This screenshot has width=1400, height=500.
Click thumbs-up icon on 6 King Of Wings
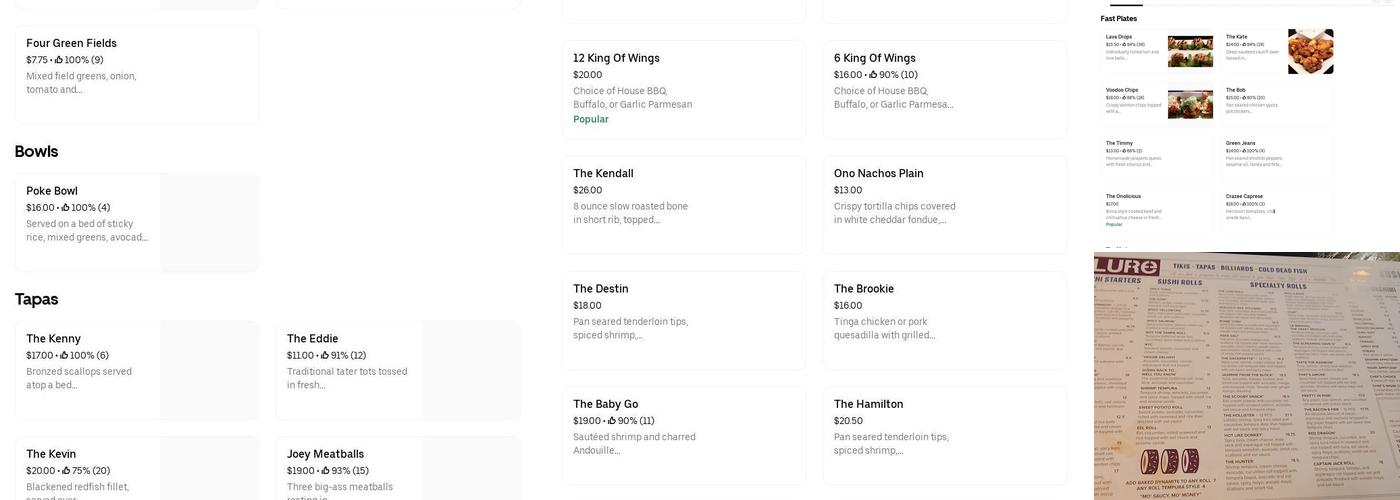(873, 75)
